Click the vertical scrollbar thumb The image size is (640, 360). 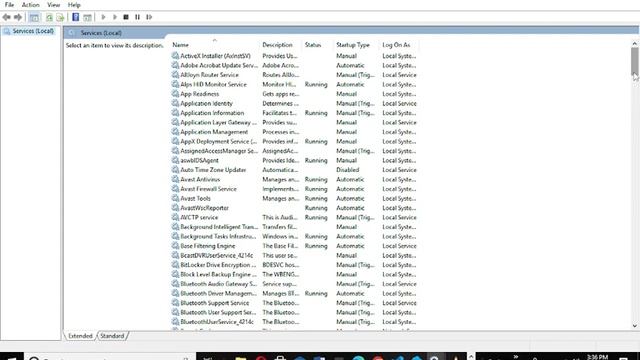click(635, 61)
